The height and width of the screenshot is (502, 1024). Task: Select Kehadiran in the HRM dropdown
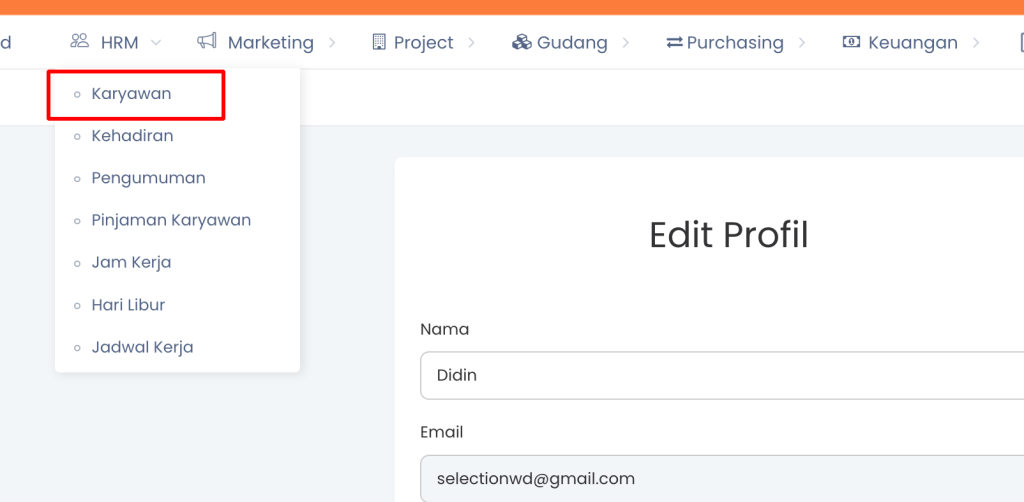132,136
